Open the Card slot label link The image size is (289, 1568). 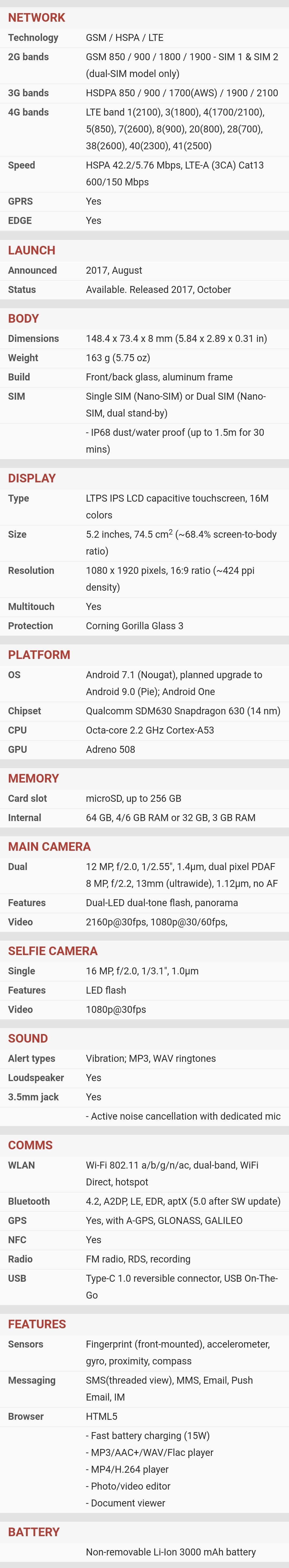pos(27,799)
